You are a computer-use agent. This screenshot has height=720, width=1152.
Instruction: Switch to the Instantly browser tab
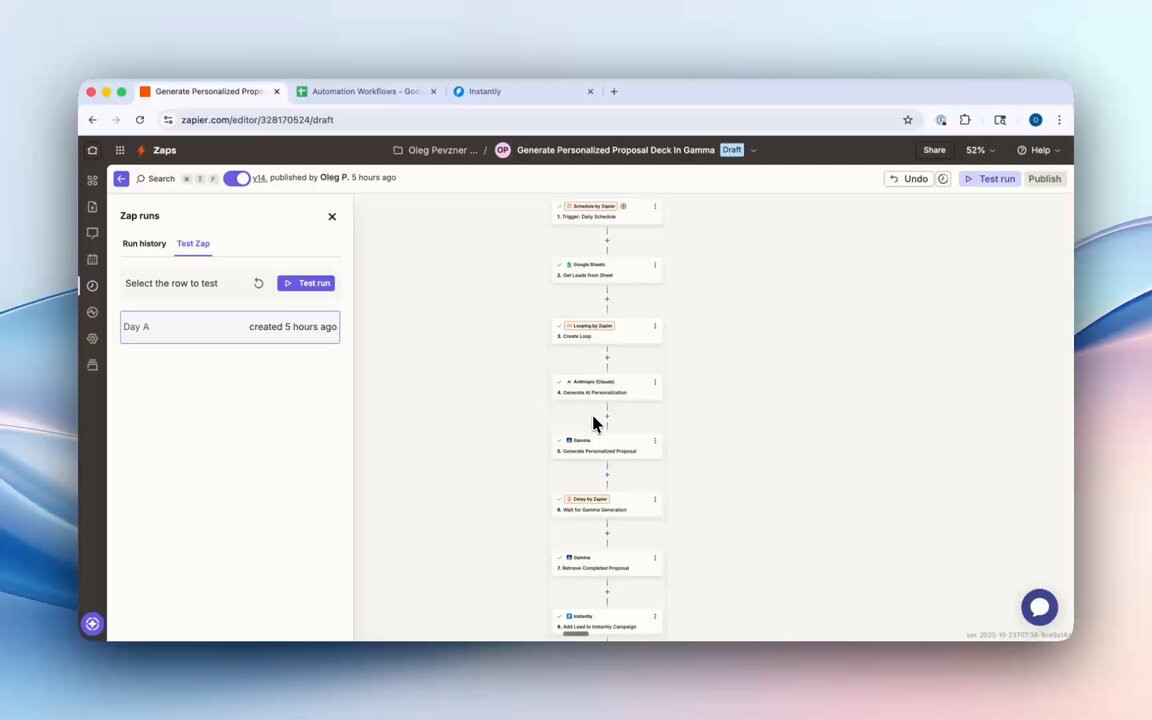pyautogui.click(x=522, y=92)
